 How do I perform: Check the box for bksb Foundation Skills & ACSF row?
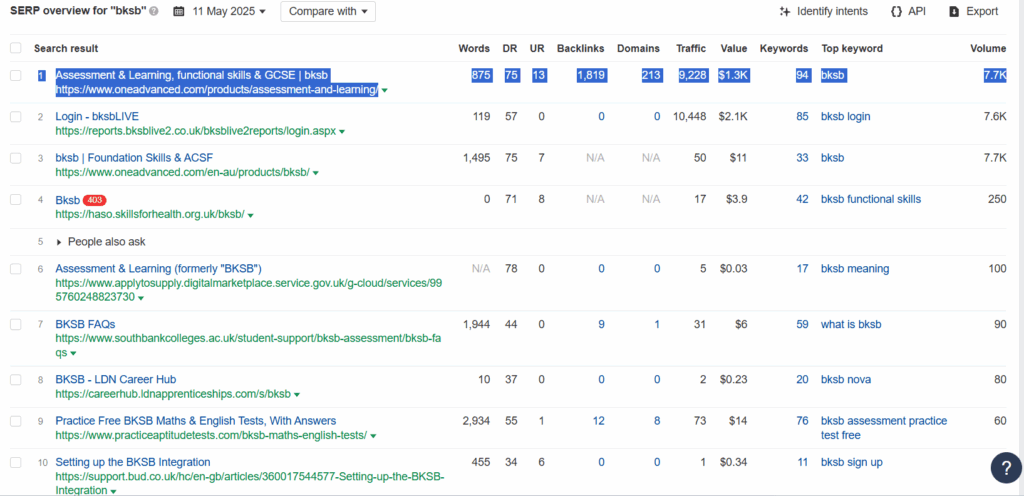coord(16,158)
